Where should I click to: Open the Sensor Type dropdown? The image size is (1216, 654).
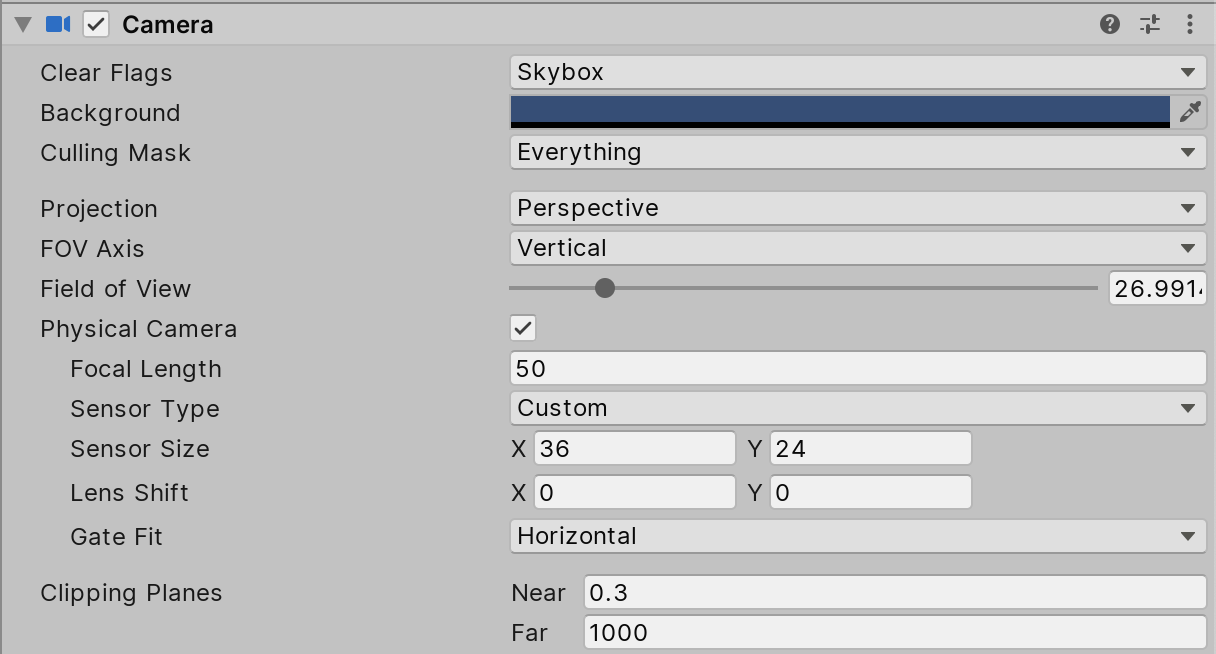(x=858, y=408)
